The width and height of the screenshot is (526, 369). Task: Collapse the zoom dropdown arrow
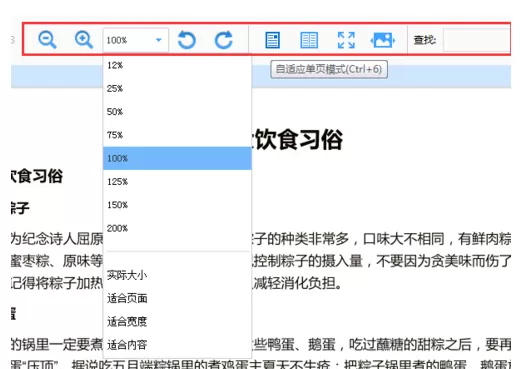pos(159,40)
